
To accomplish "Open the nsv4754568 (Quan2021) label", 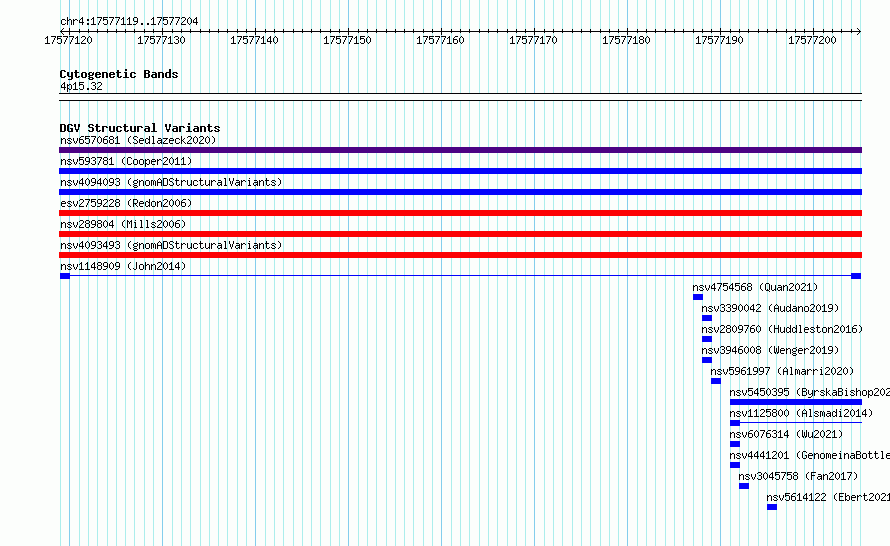I will coord(755,287).
